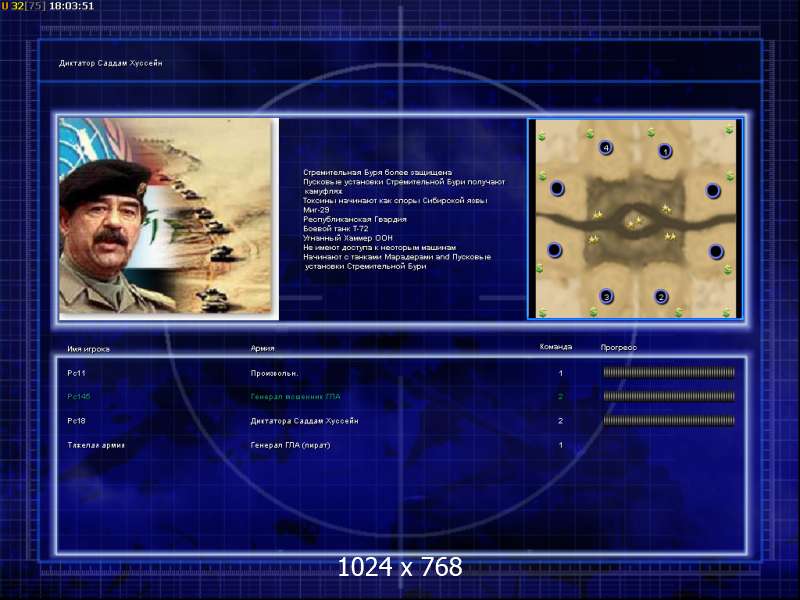Click the Saddam Hussein general portrait image
800x600 pixels.
[169, 219]
